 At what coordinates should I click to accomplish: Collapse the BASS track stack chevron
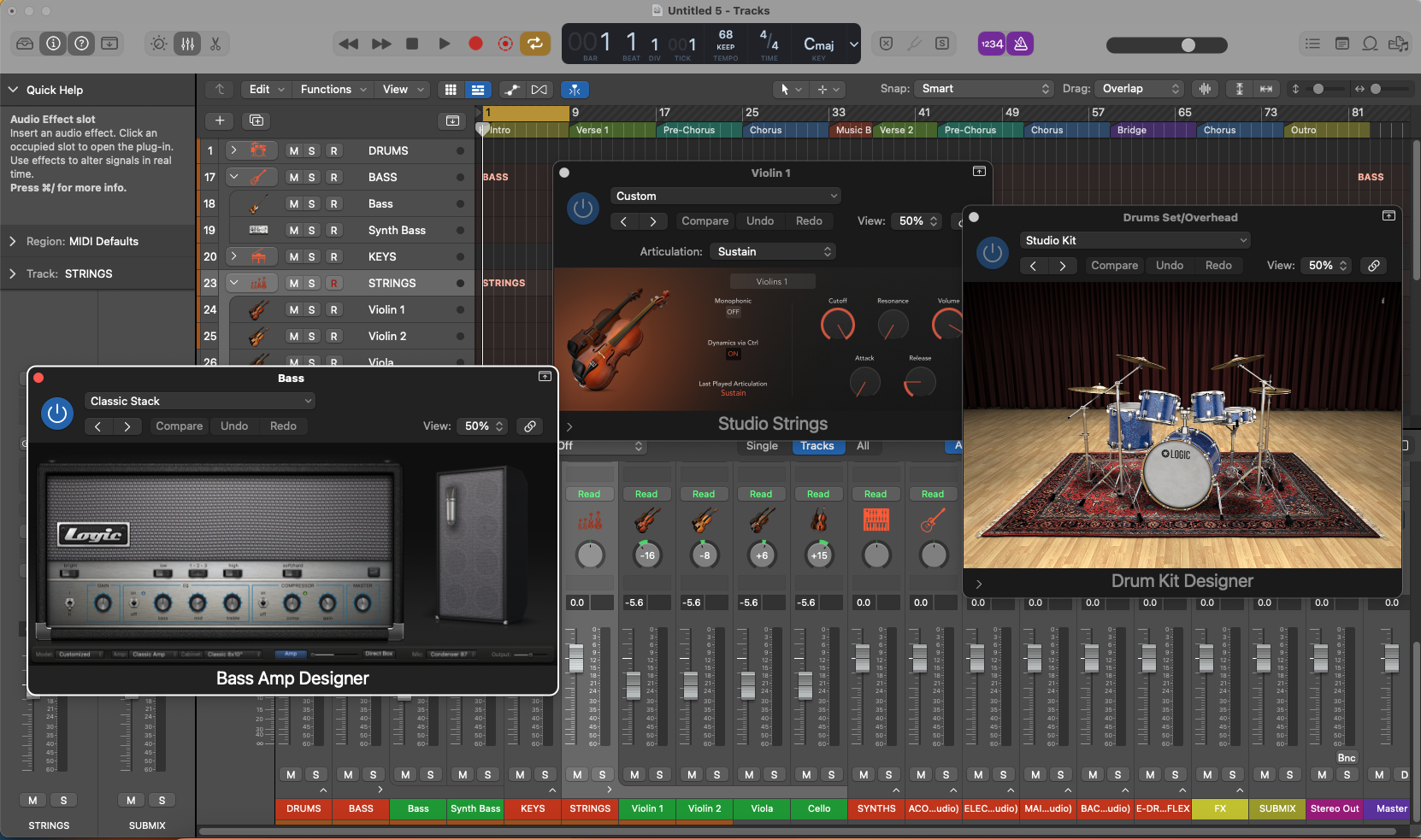(233, 177)
